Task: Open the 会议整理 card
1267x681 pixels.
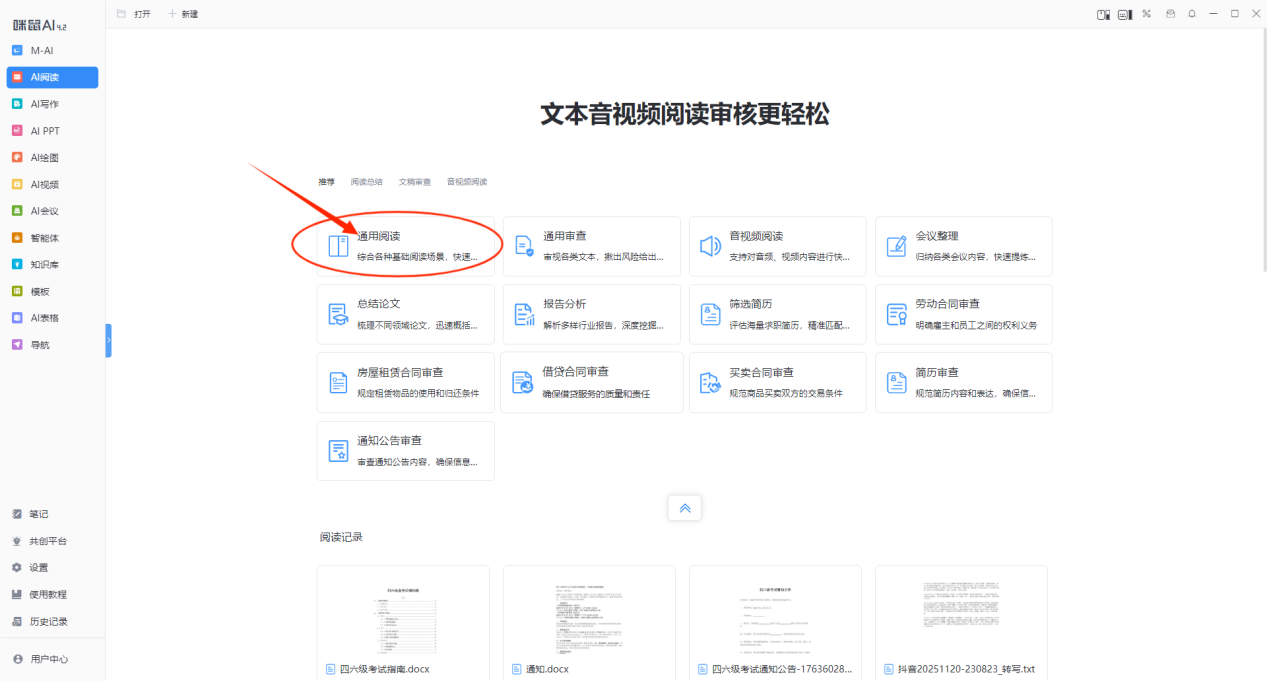Action: coord(962,246)
